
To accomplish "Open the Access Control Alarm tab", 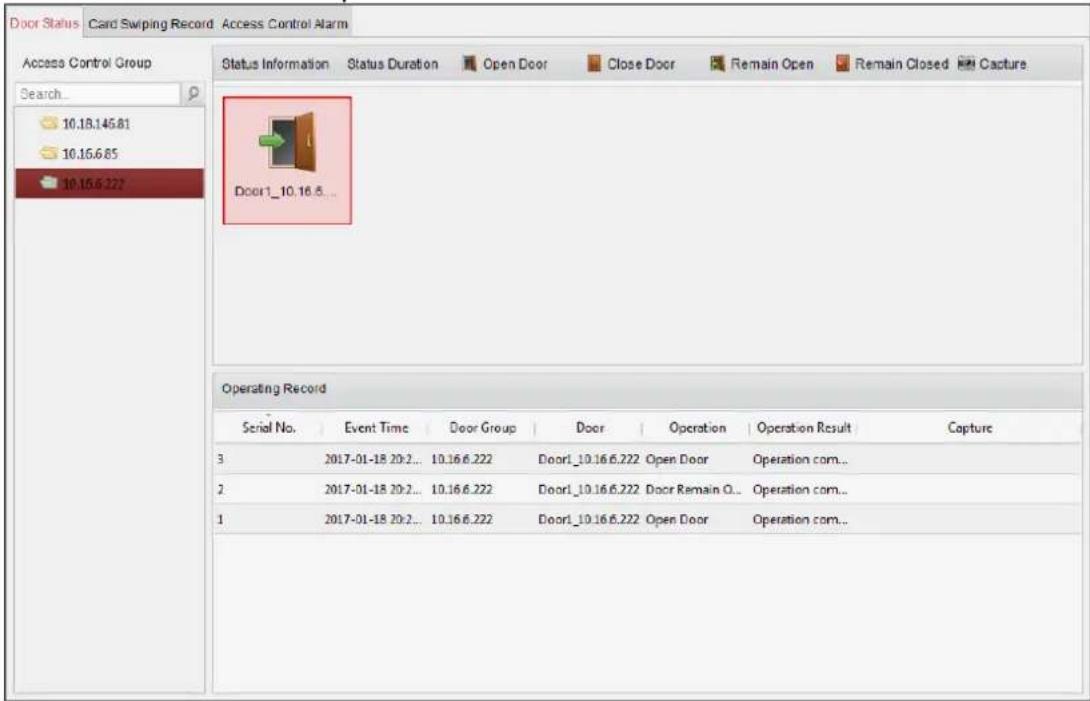I will (x=284, y=24).
